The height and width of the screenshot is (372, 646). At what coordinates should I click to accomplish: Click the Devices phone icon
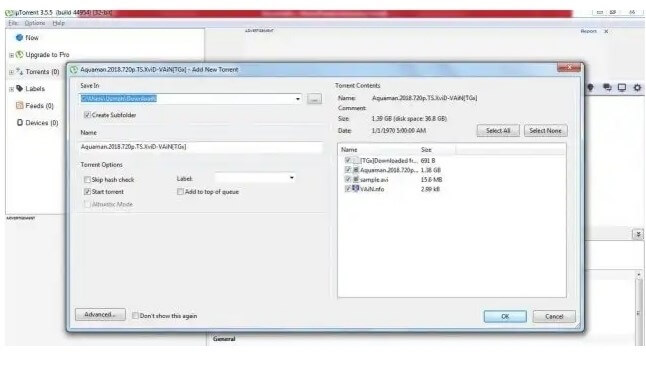tap(19, 122)
